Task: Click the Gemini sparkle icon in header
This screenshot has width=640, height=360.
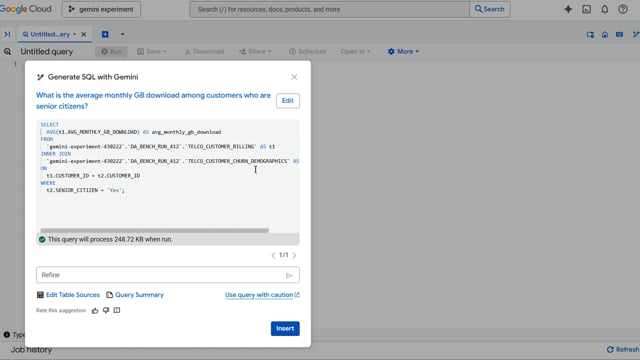Action: [x=568, y=9]
